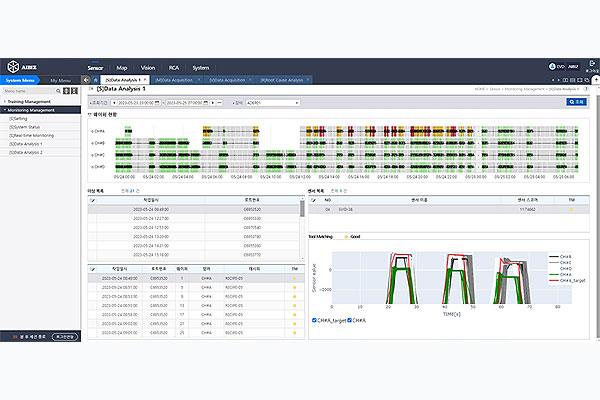
Task: Click the menu search magnifier icon
Action: [58, 91]
